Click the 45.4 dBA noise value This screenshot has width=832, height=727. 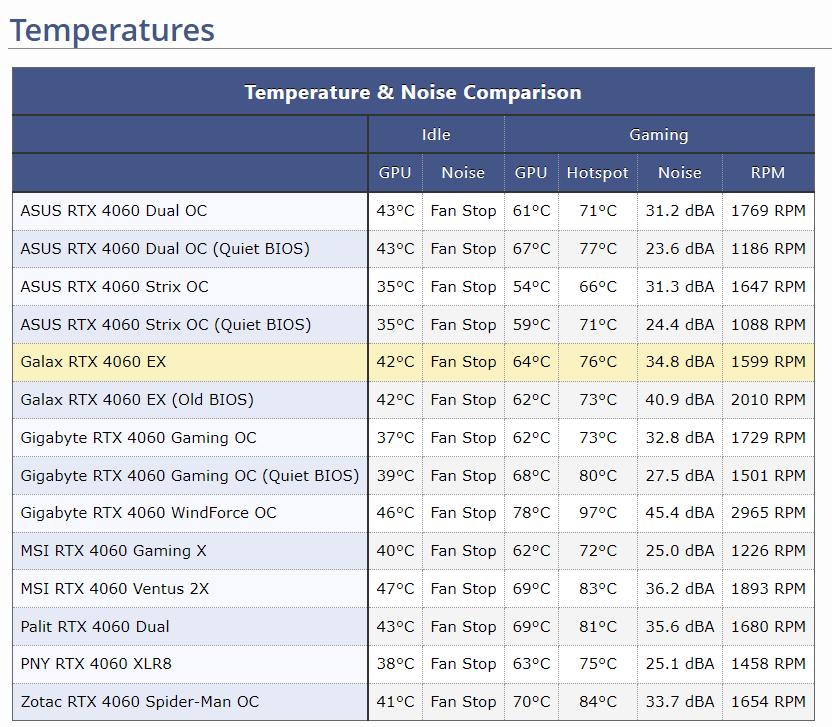[680, 513]
